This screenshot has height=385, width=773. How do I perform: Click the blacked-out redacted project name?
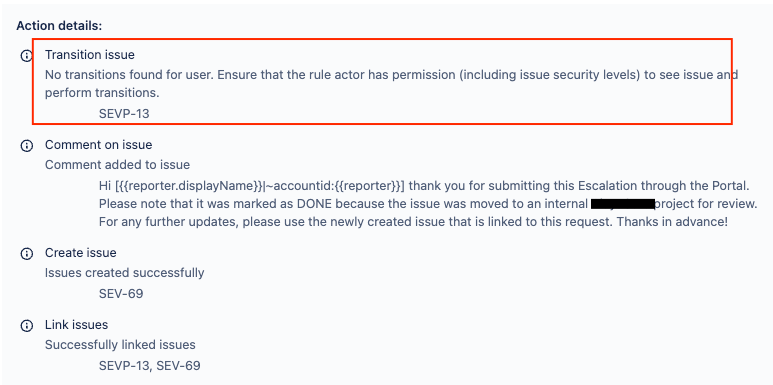pyautogui.click(x=622, y=204)
